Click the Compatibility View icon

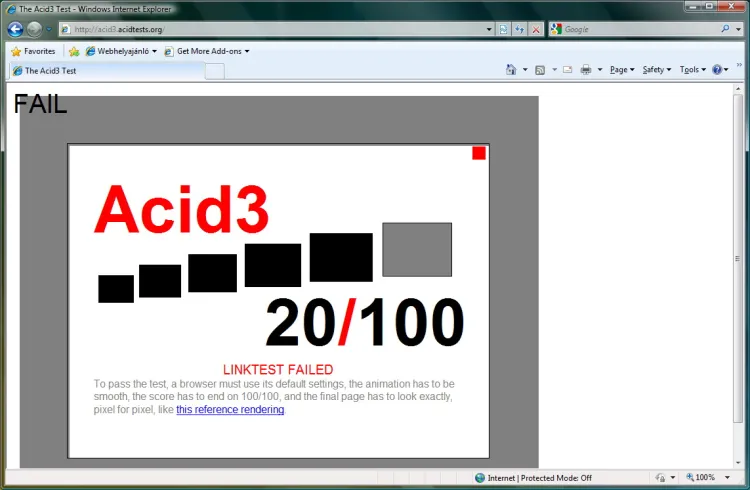point(504,29)
